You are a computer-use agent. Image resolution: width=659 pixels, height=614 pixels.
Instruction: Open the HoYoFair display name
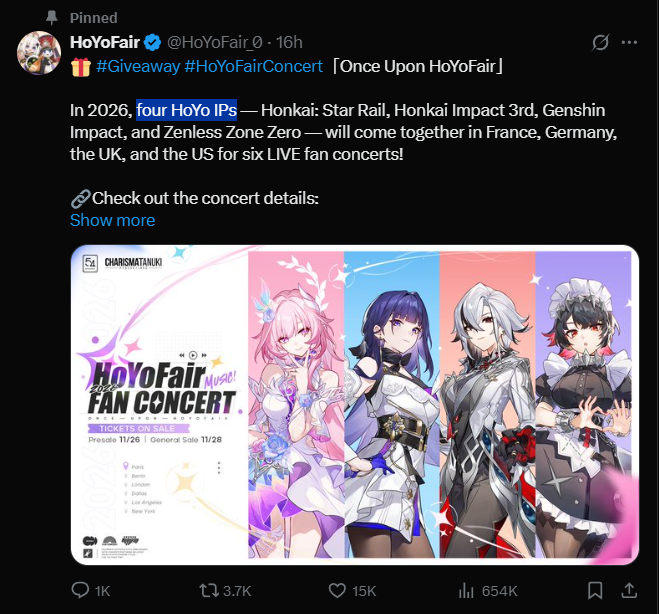tap(105, 42)
